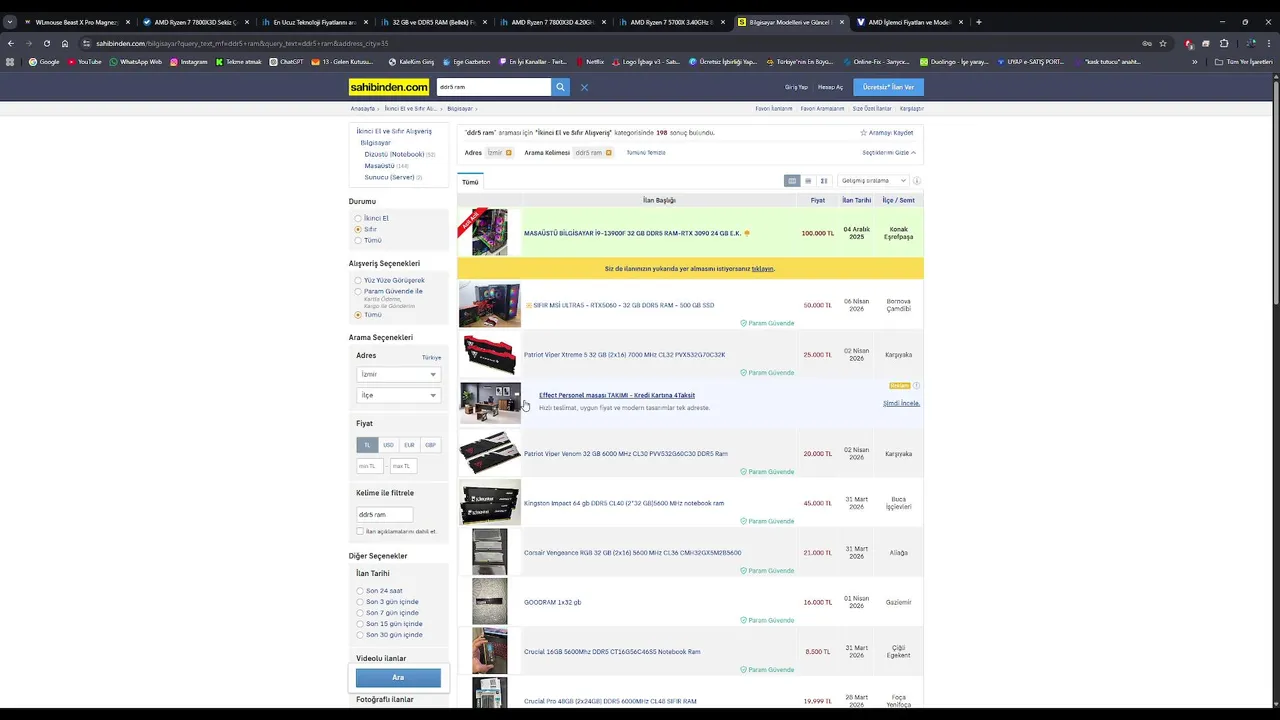Select Son 30 gün içinde radio
1280x720 pixels.
tap(360, 635)
